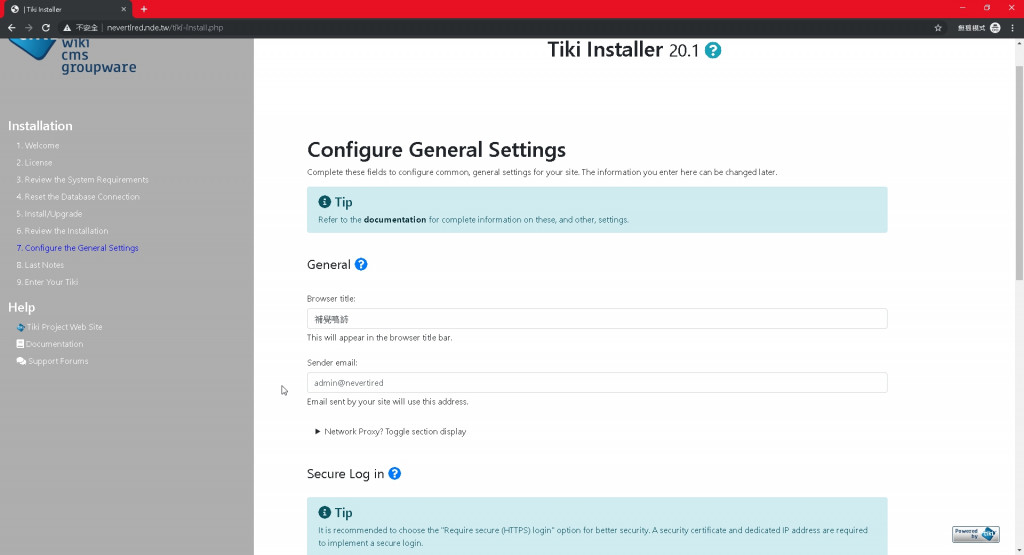Go to step 1. Welcome

pos(38,146)
